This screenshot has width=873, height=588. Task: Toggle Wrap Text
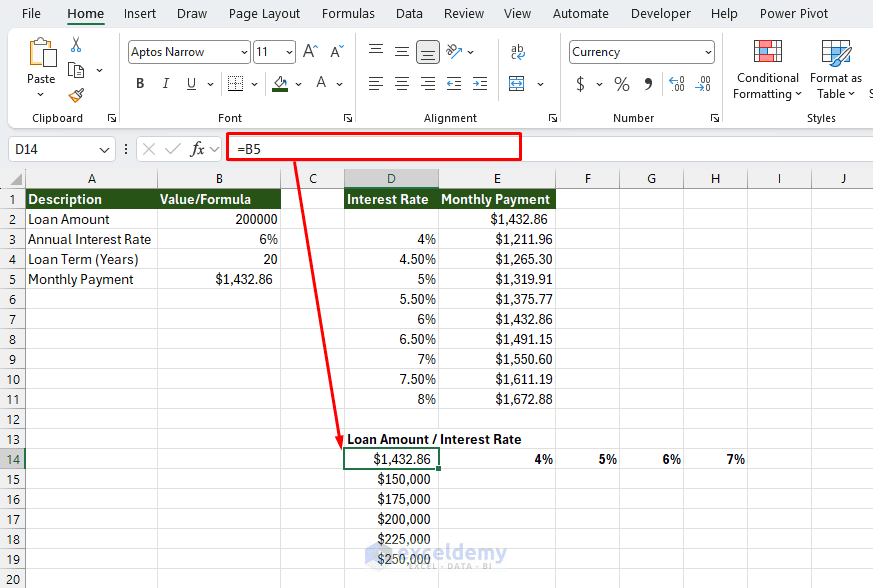click(x=517, y=52)
